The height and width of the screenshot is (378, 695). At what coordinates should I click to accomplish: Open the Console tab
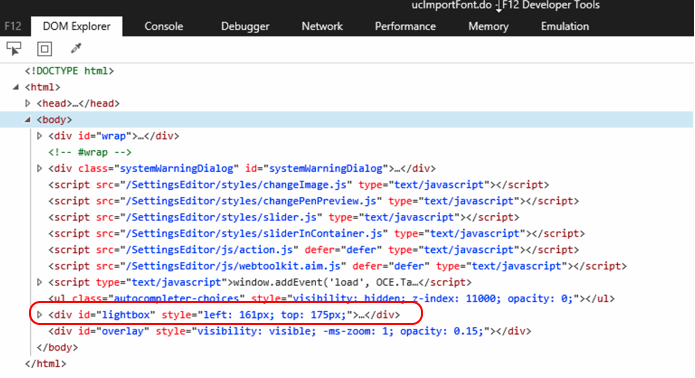click(164, 26)
